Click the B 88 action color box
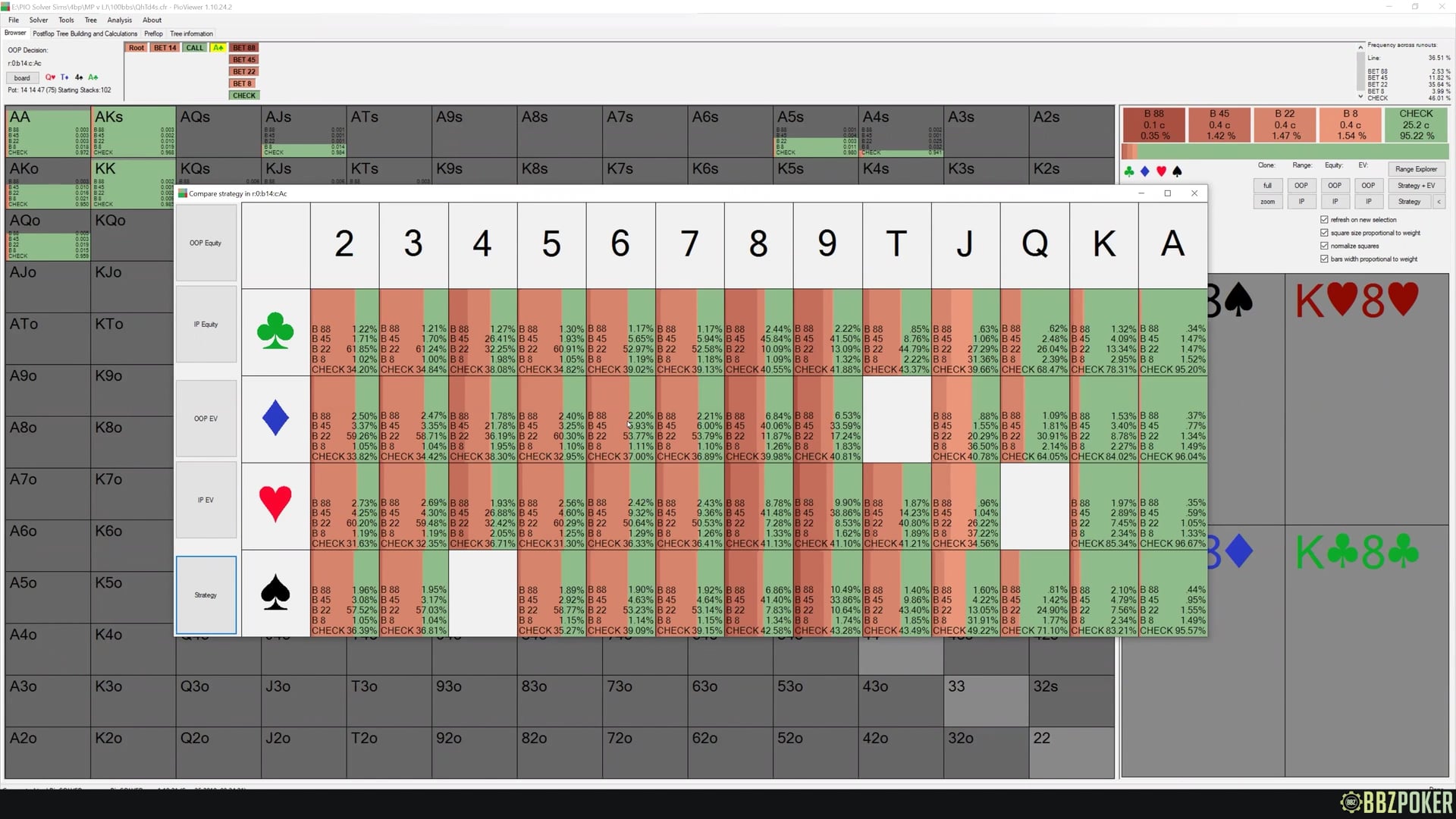The image size is (1456, 819). coord(1153,124)
